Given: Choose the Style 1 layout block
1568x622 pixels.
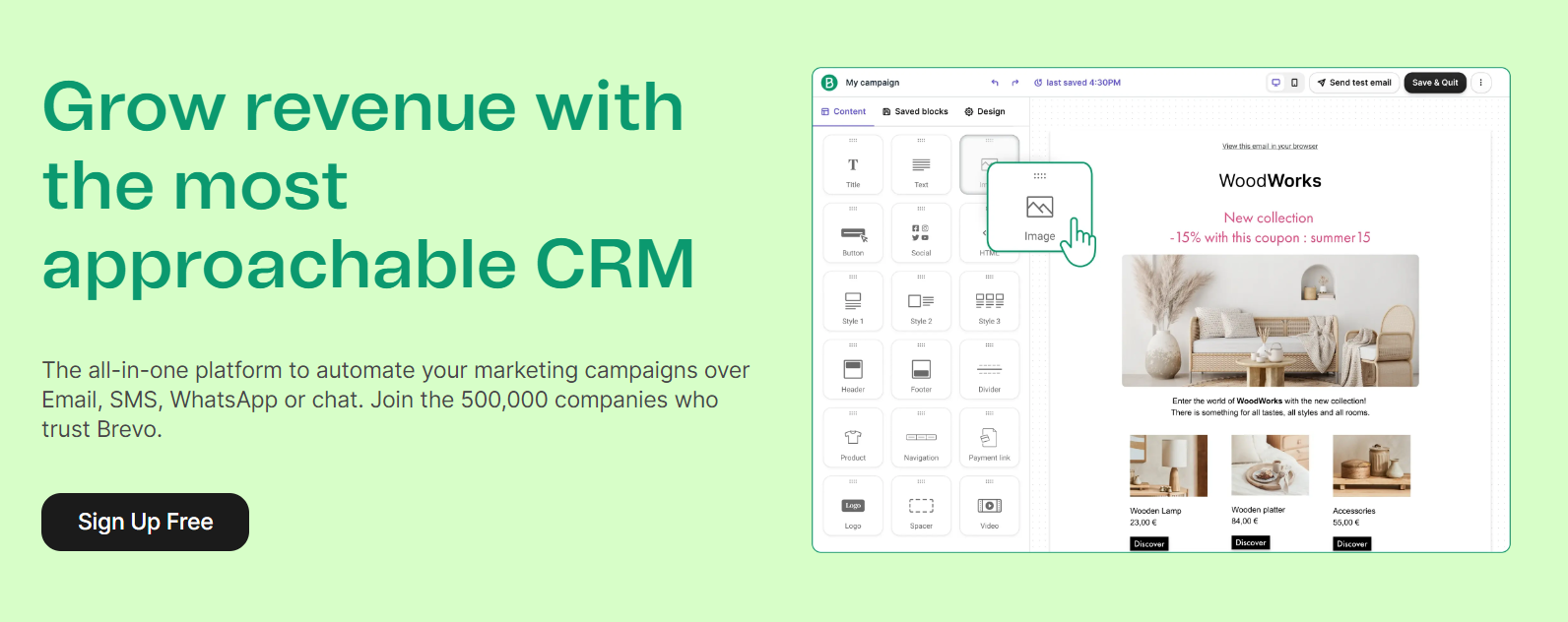Looking at the screenshot, I should pyautogui.click(x=853, y=301).
